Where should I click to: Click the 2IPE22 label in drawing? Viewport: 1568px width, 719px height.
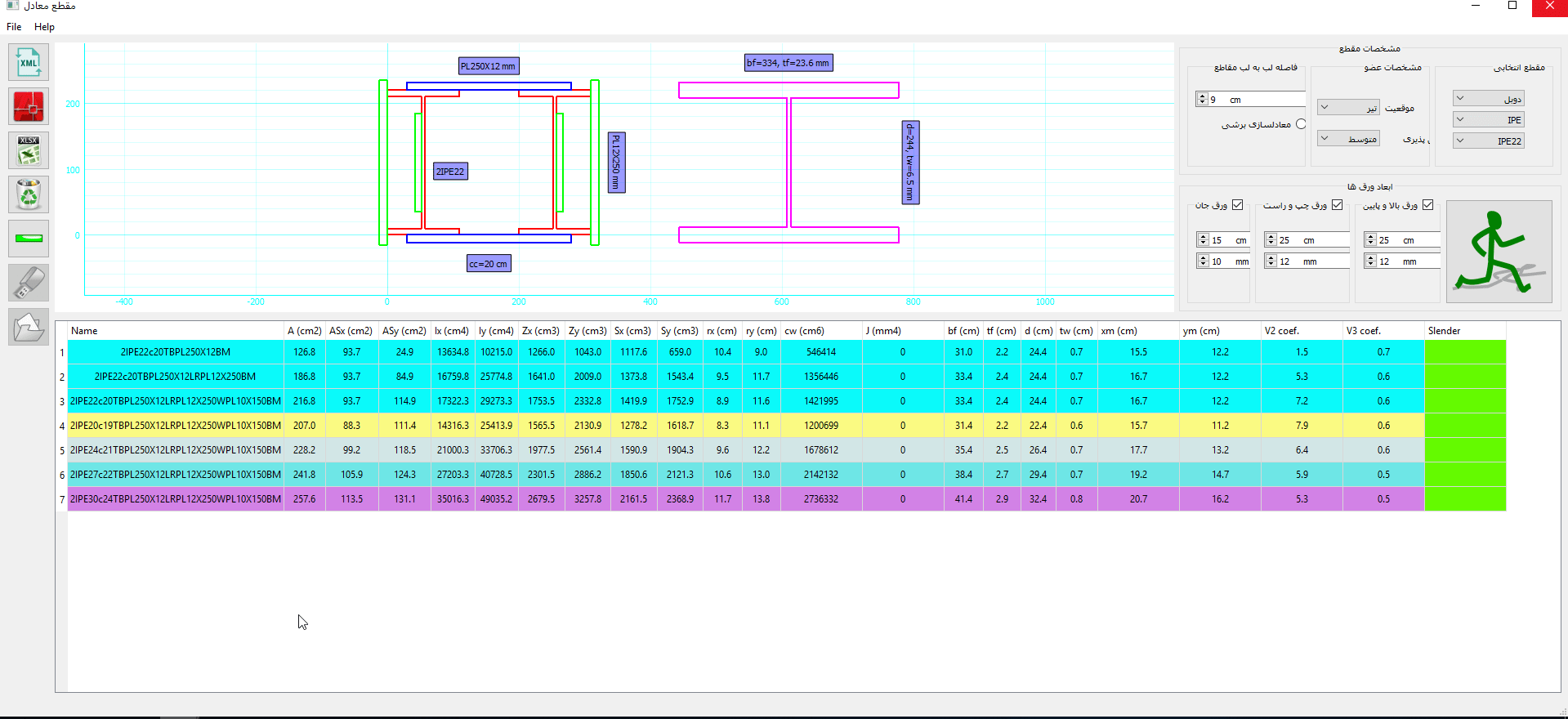[x=450, y=172]
